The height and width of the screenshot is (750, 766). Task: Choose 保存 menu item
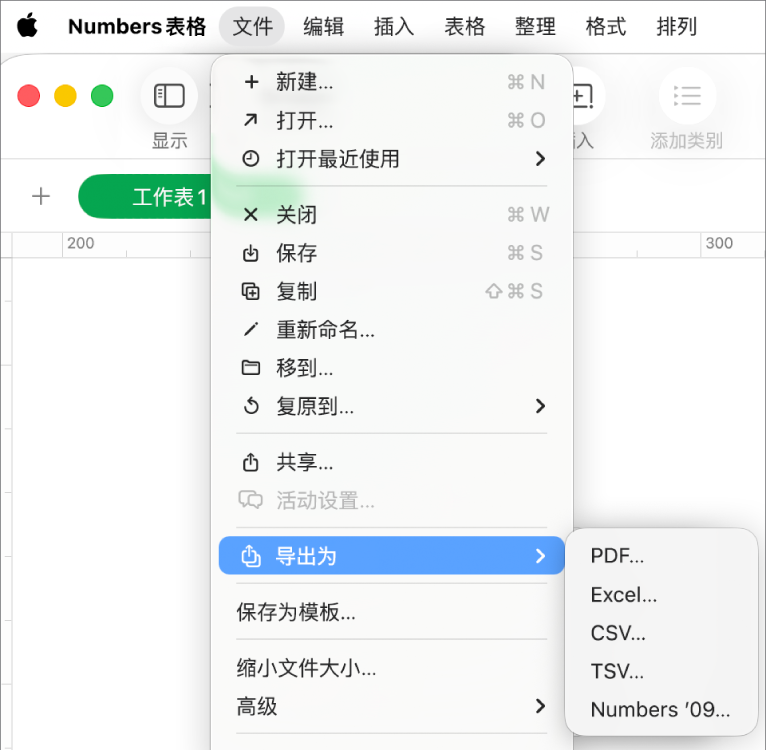pyautogui.click(x=392, y=253)
